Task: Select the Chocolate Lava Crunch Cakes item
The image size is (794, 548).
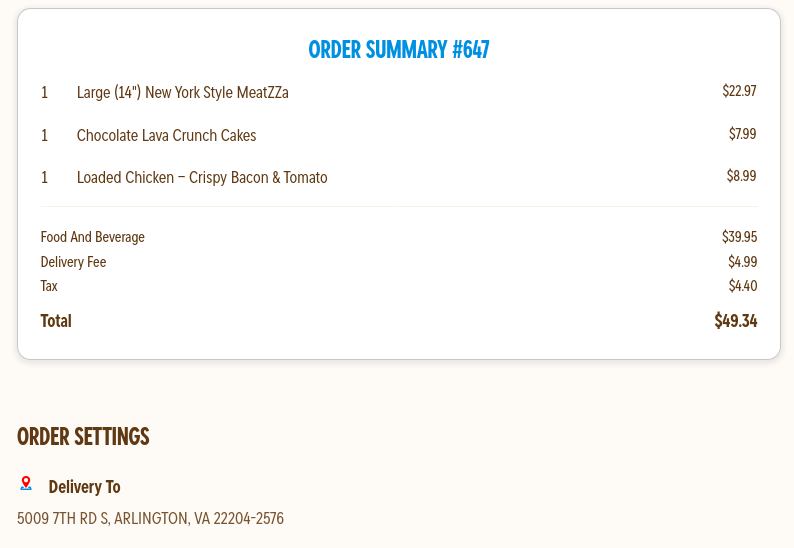Action: pos(166,135)
